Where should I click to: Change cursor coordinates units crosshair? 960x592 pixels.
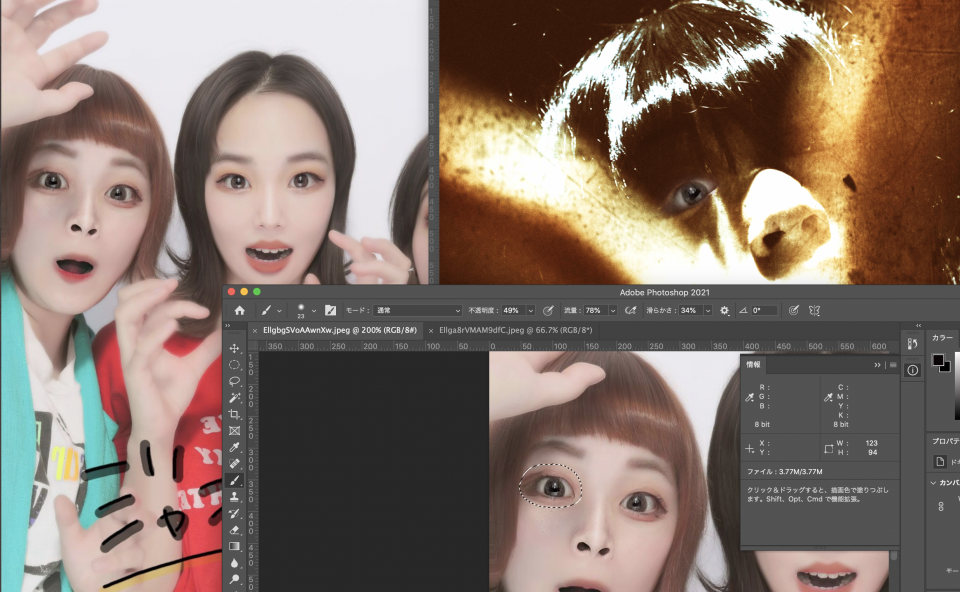[x=749, y=449]
